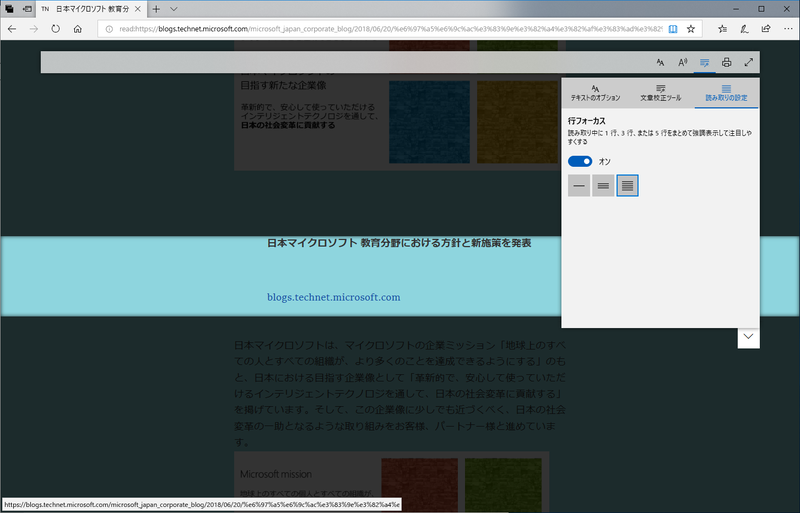Toggle reading view icon in address bar
The image size is (800, 513).
pos(673,29)
